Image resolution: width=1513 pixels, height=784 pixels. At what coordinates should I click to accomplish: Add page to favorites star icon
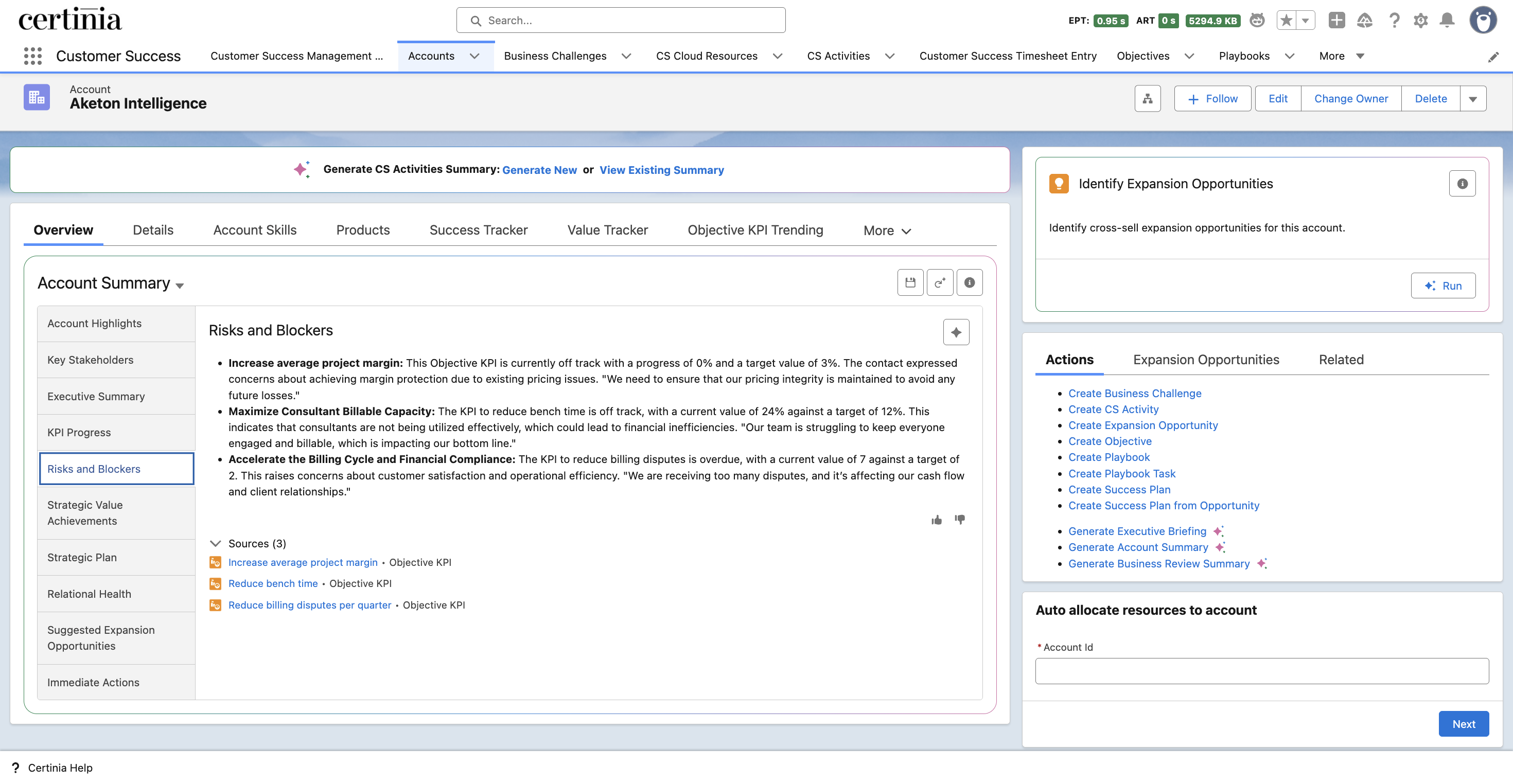click(x=1286, y=21)
